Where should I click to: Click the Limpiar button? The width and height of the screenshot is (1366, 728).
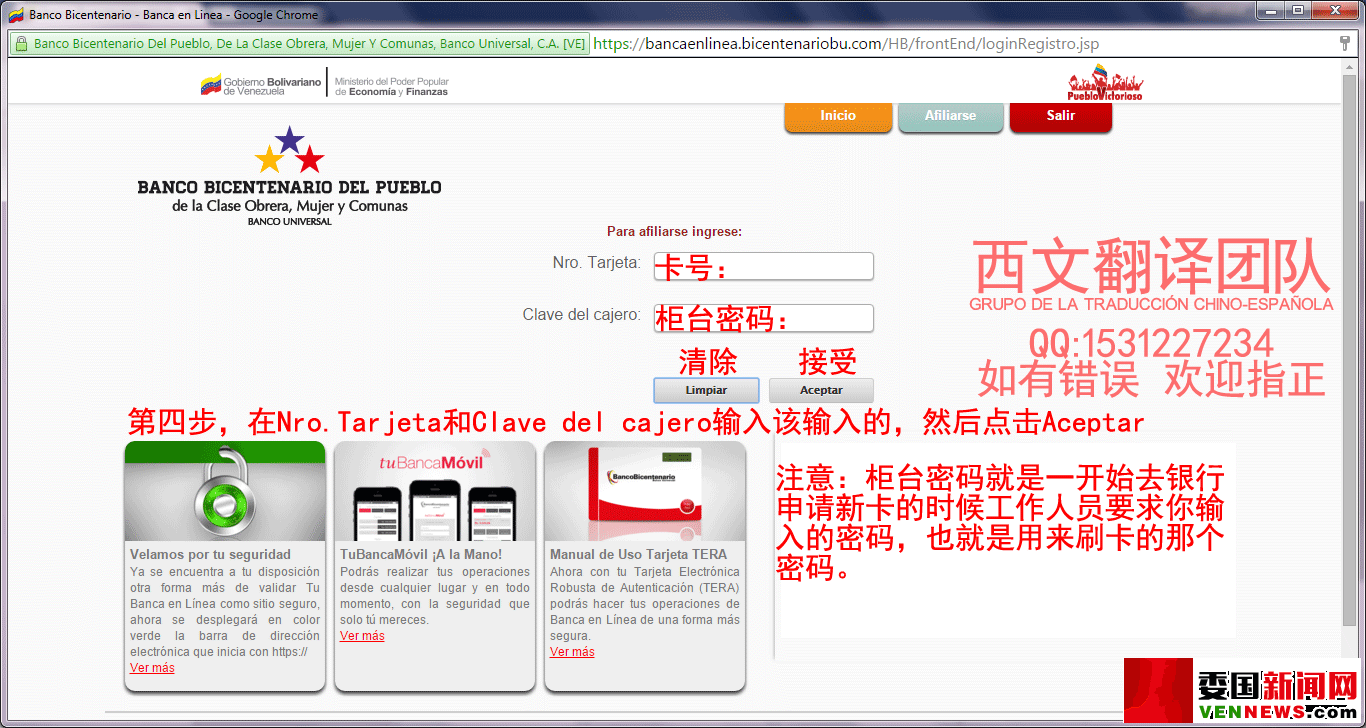coord(706,390)
